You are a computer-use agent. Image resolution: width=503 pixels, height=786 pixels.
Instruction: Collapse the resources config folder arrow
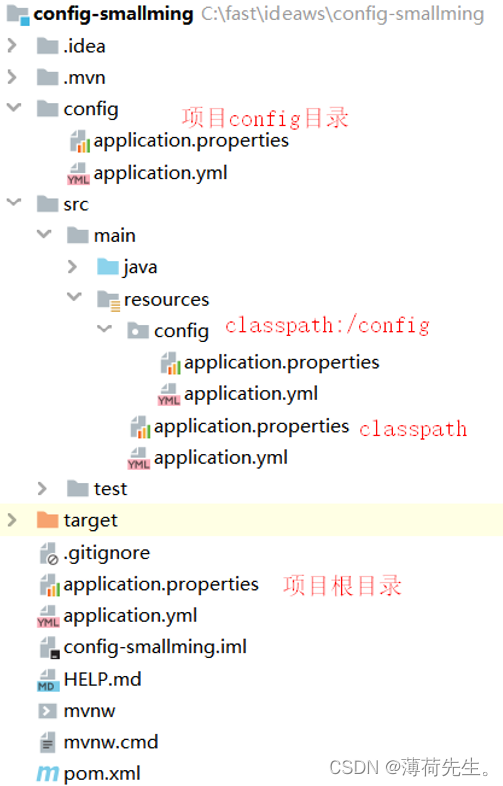[104, 329]
